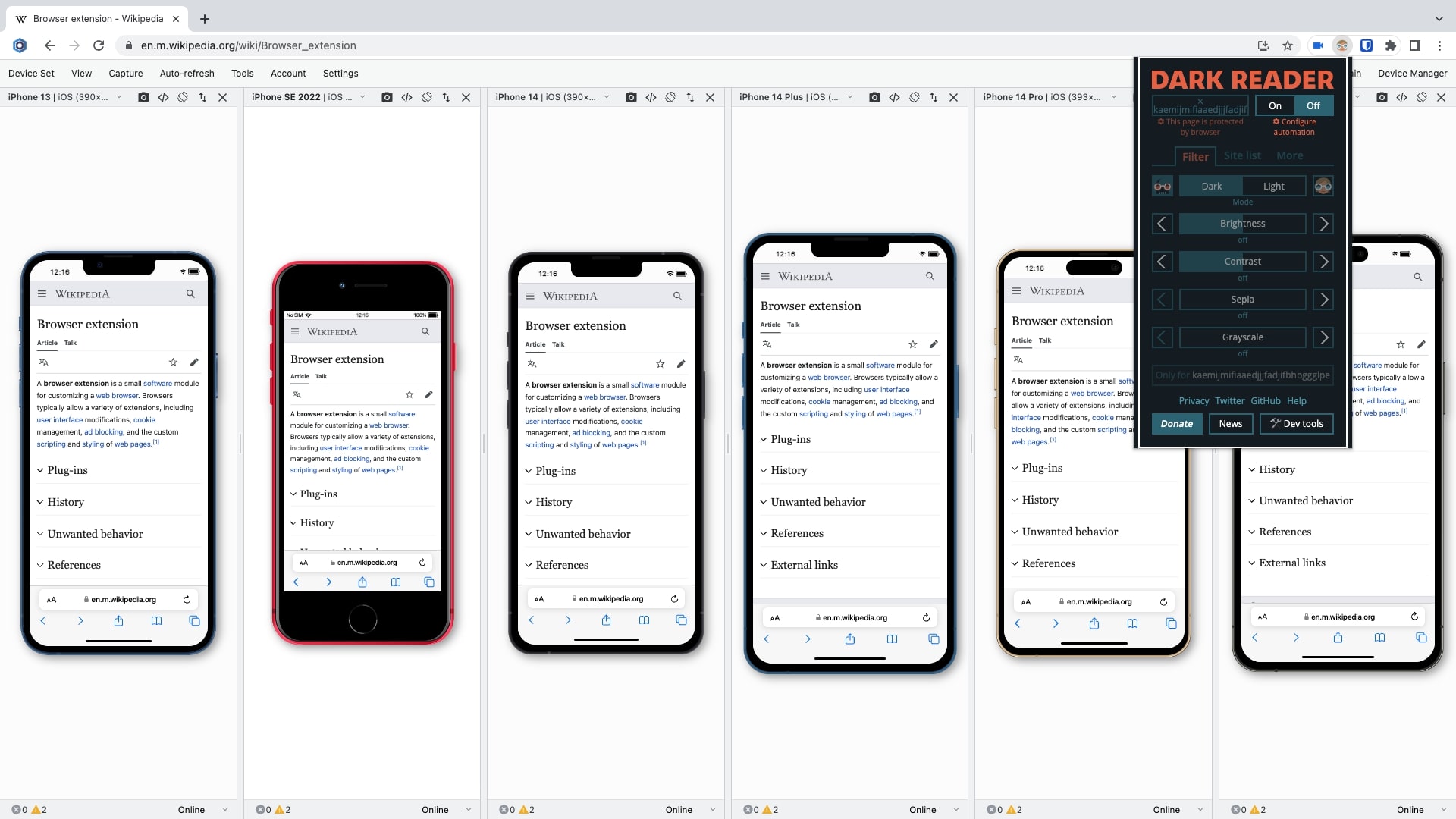
Task: Rotate the iPhone 13 device panel
Action: (x=183, y=97)
